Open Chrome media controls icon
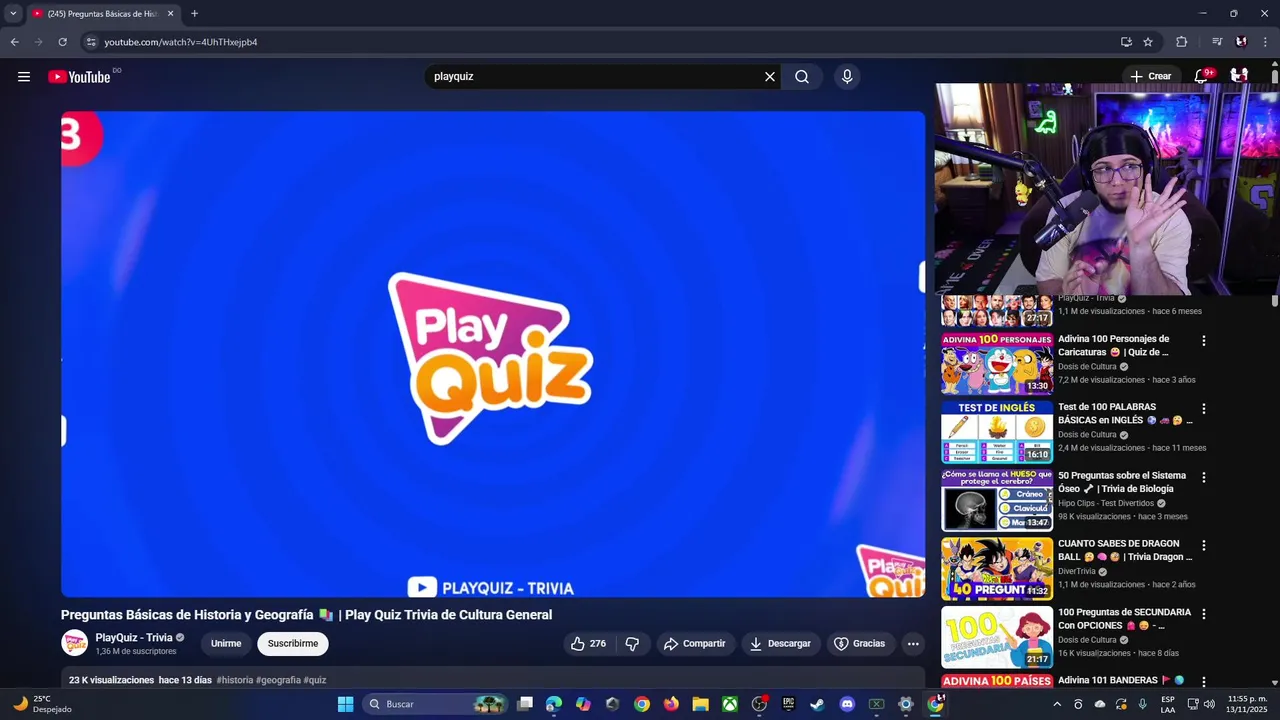The height and width of the screenshot is (720, 1280). click(1217, 42)
